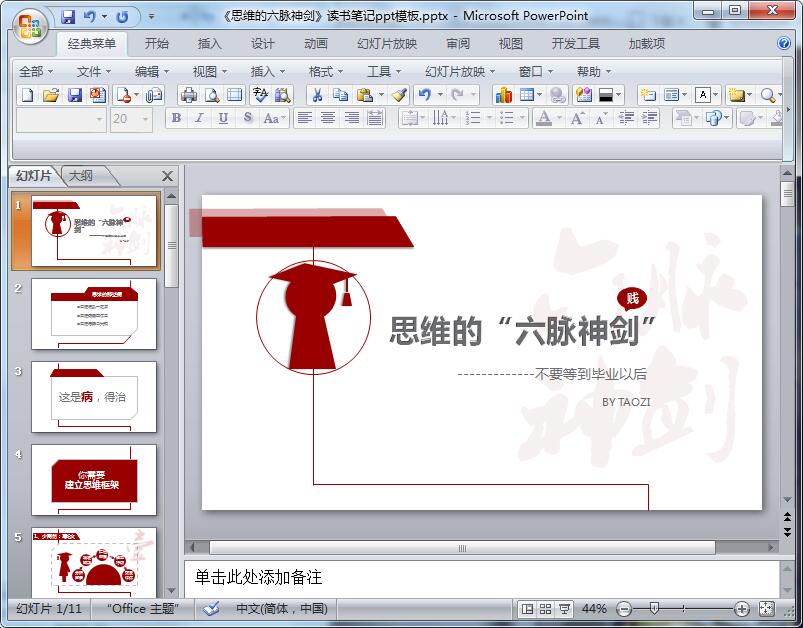The image size is (803, 628).
Task: Click the Fit slide to window icon
Action: [766, 609]
